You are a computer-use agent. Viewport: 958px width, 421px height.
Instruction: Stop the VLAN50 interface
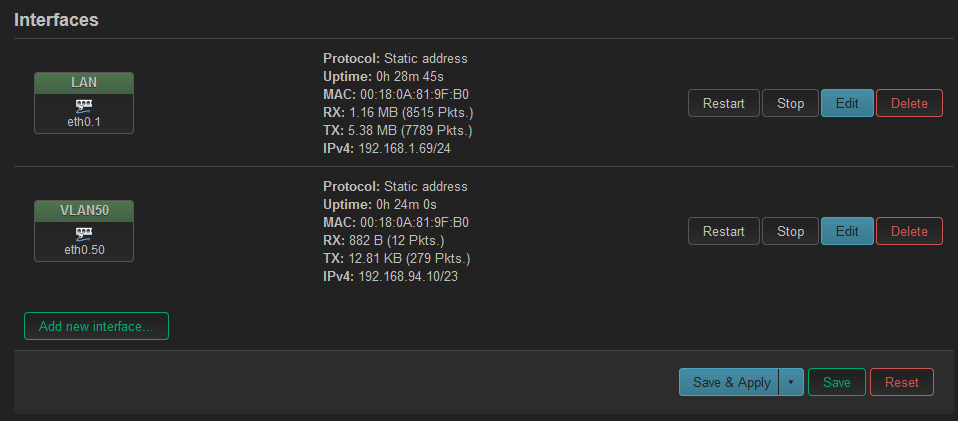[790, 232]
